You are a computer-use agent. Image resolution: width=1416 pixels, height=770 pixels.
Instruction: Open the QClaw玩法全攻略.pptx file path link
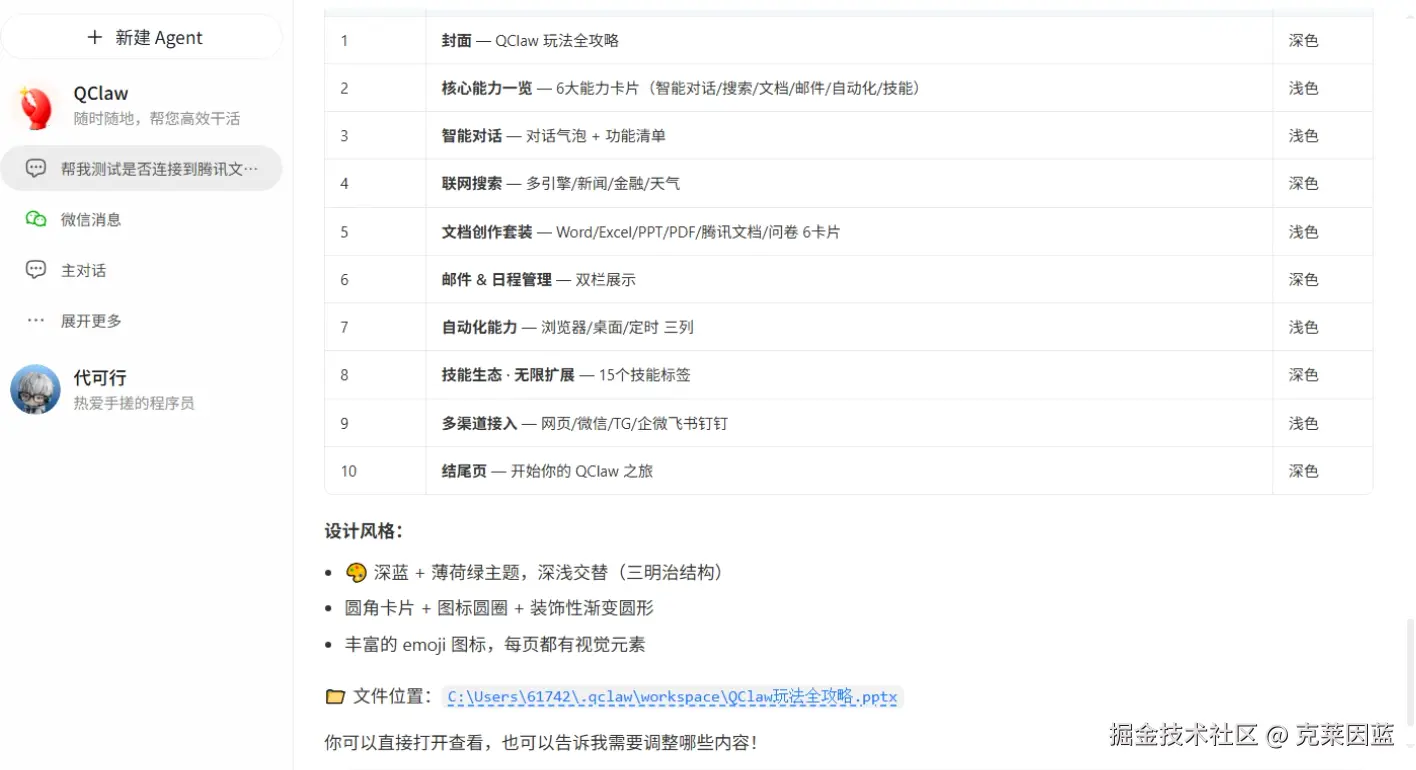(x=672, y=697)
